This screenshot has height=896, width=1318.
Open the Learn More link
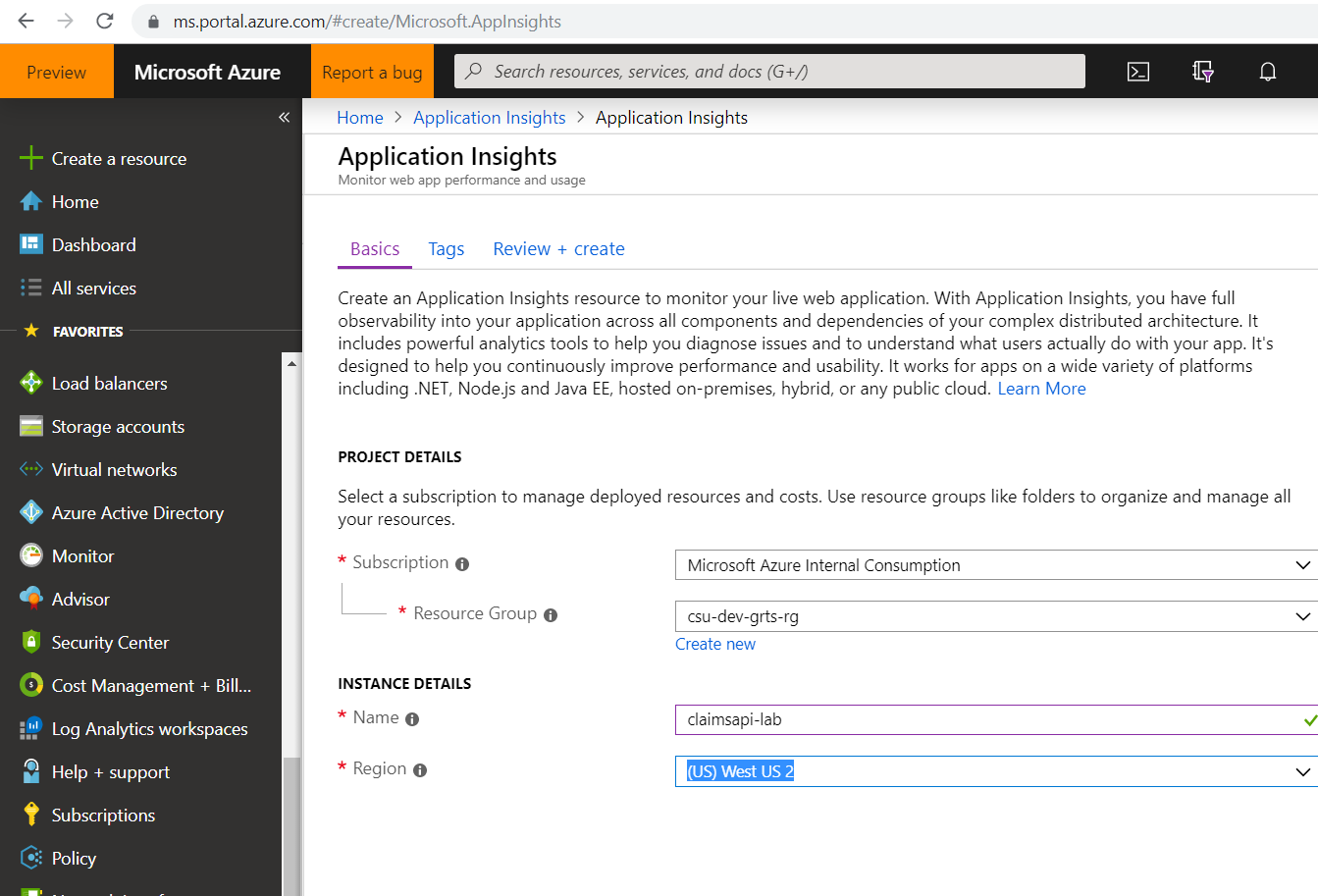pyautogui.click(x=1041, y=389)
